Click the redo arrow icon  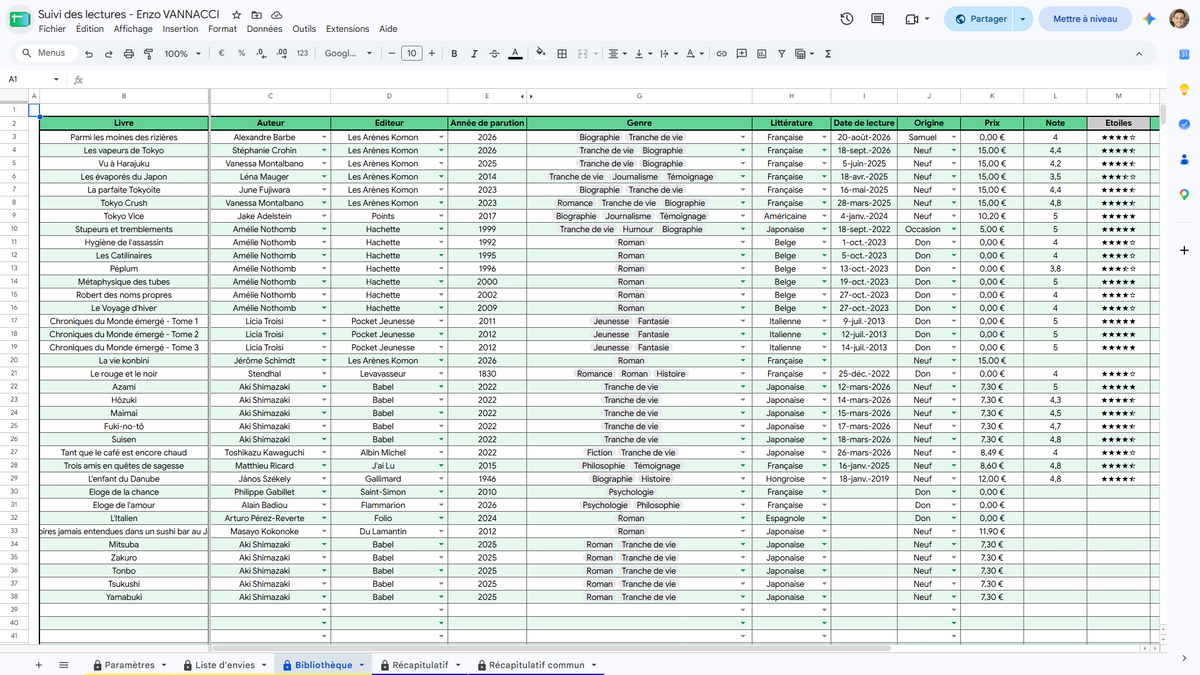(x=109, y=54)
